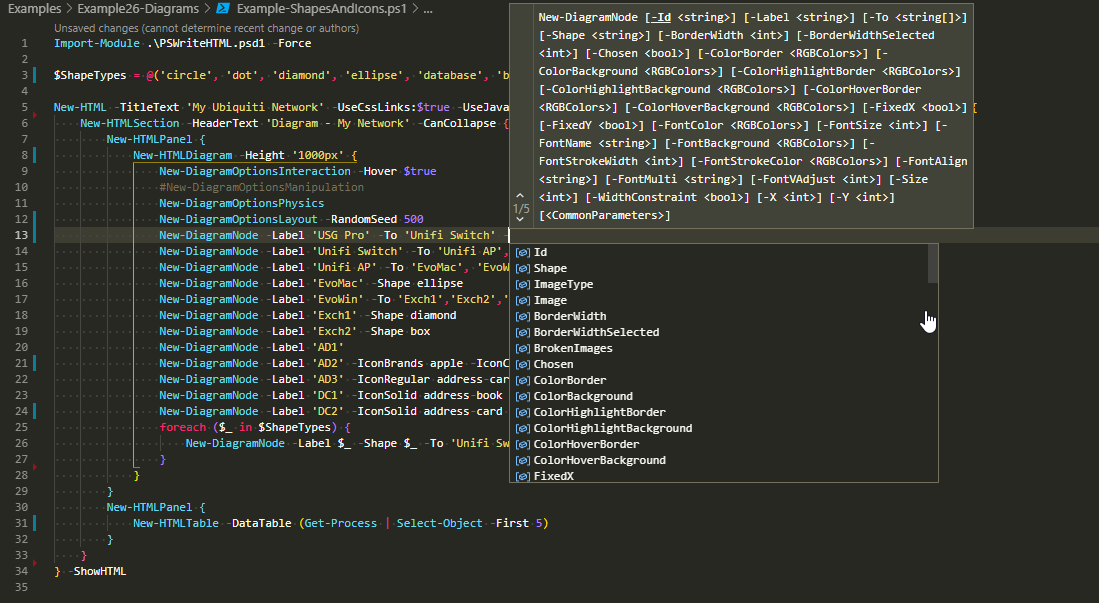Click the property icon beside ColorHighlightBackground
The image size is (1099, 603).
pyautogui.click(x=523, y=427)
